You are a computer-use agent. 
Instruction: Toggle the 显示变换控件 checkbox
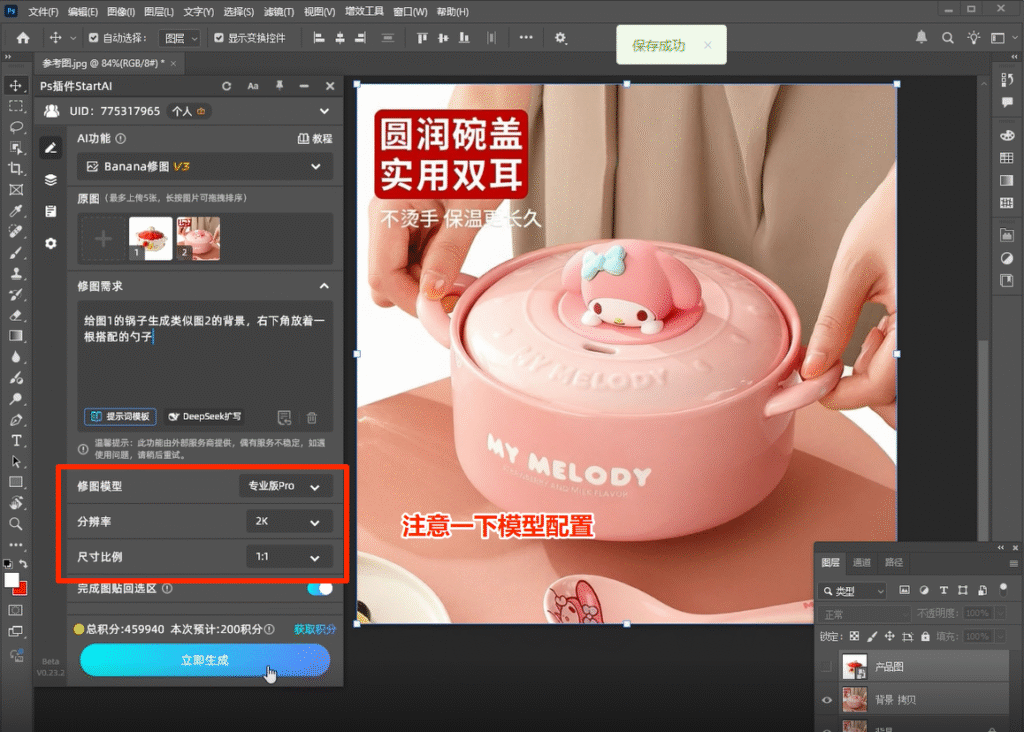pos(219,38)
